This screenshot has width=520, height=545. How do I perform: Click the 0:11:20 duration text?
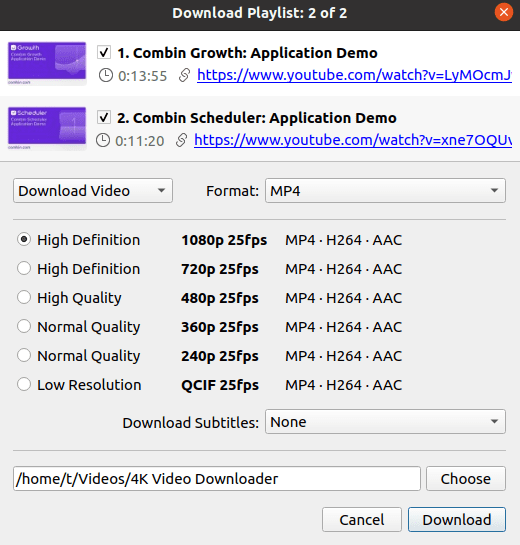coord(140,141)
